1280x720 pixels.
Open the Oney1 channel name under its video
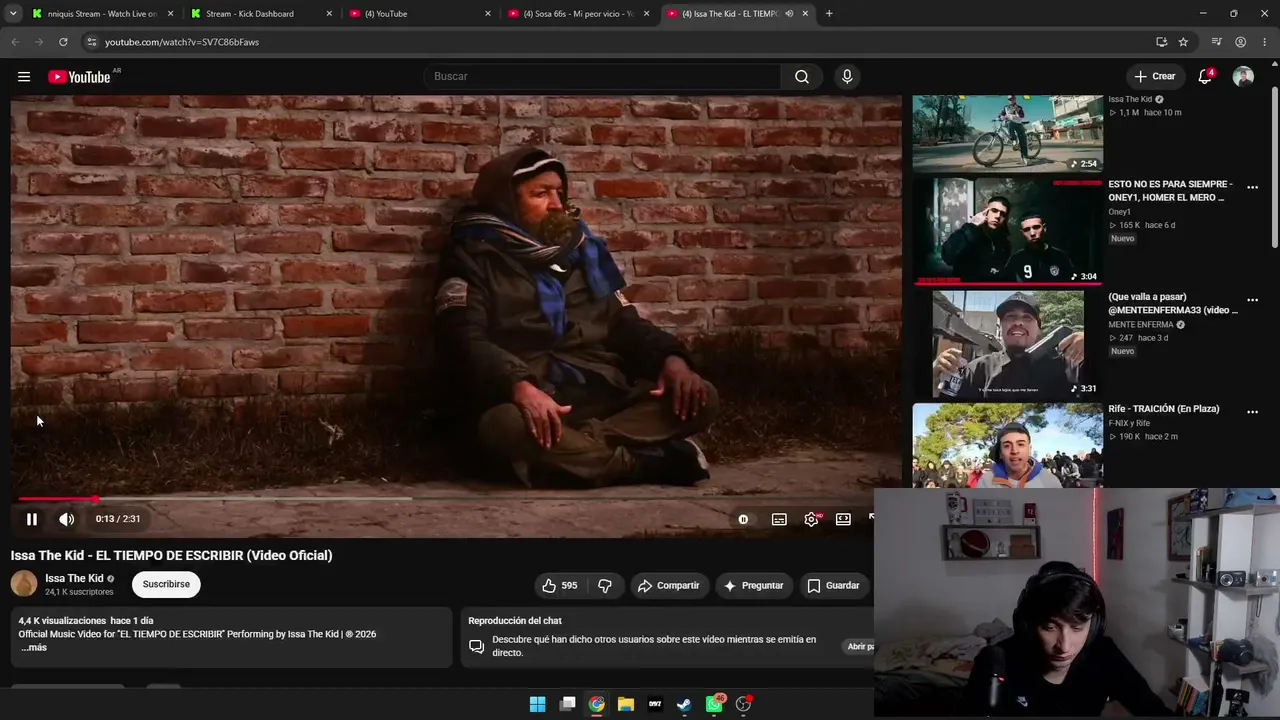pyautogui.click(x=1119, y=212)
